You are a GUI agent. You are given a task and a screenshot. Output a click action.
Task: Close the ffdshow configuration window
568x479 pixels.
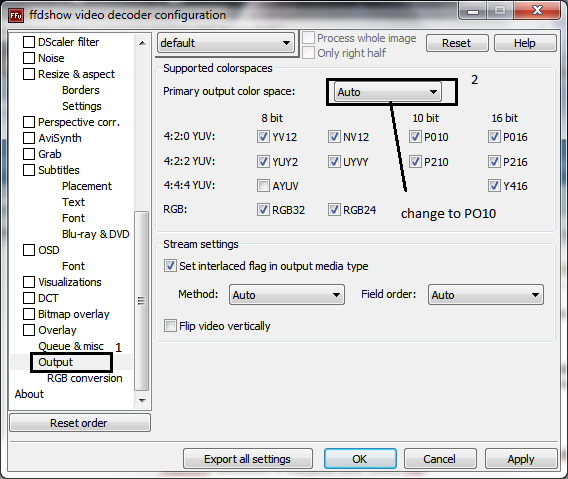pyautogui.click(x=537, y=11)
